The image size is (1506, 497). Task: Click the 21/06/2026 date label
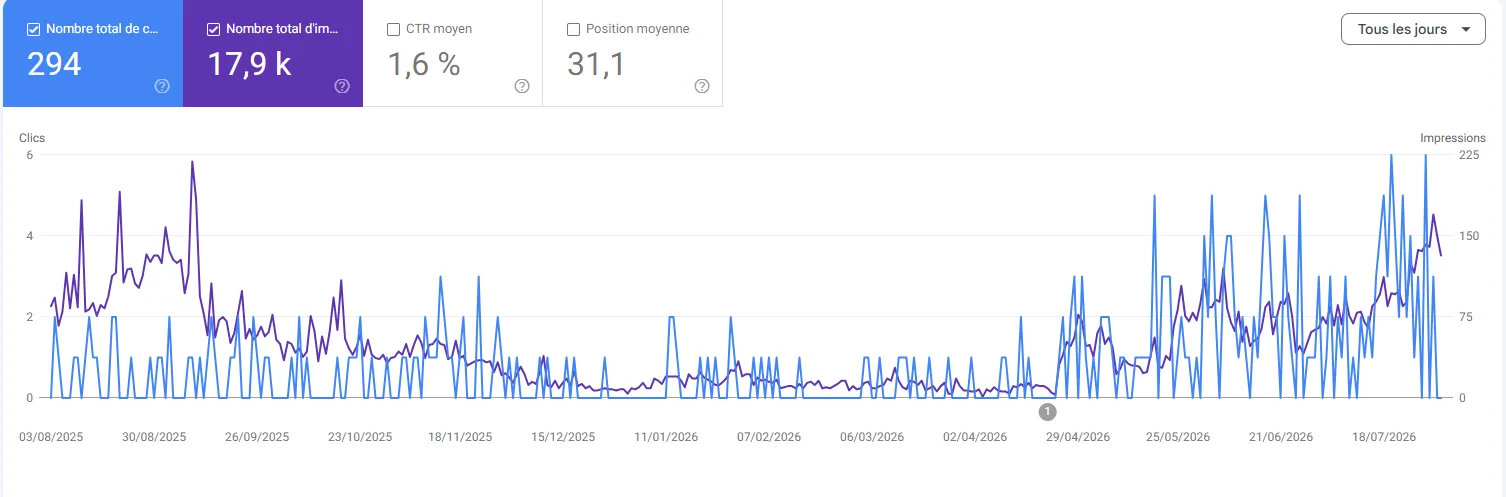tap(1281, 437)
